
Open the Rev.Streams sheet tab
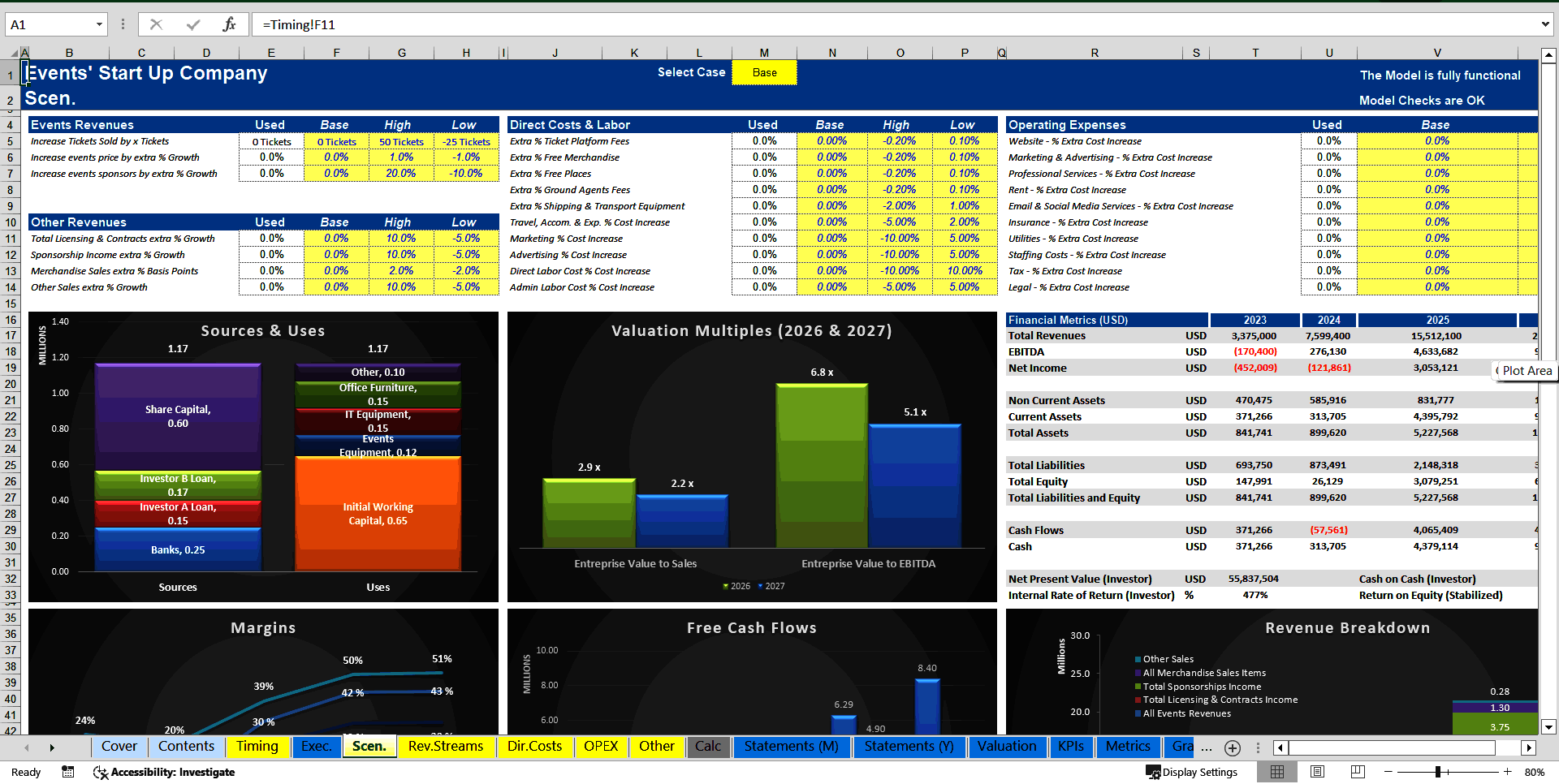point(446,747)
